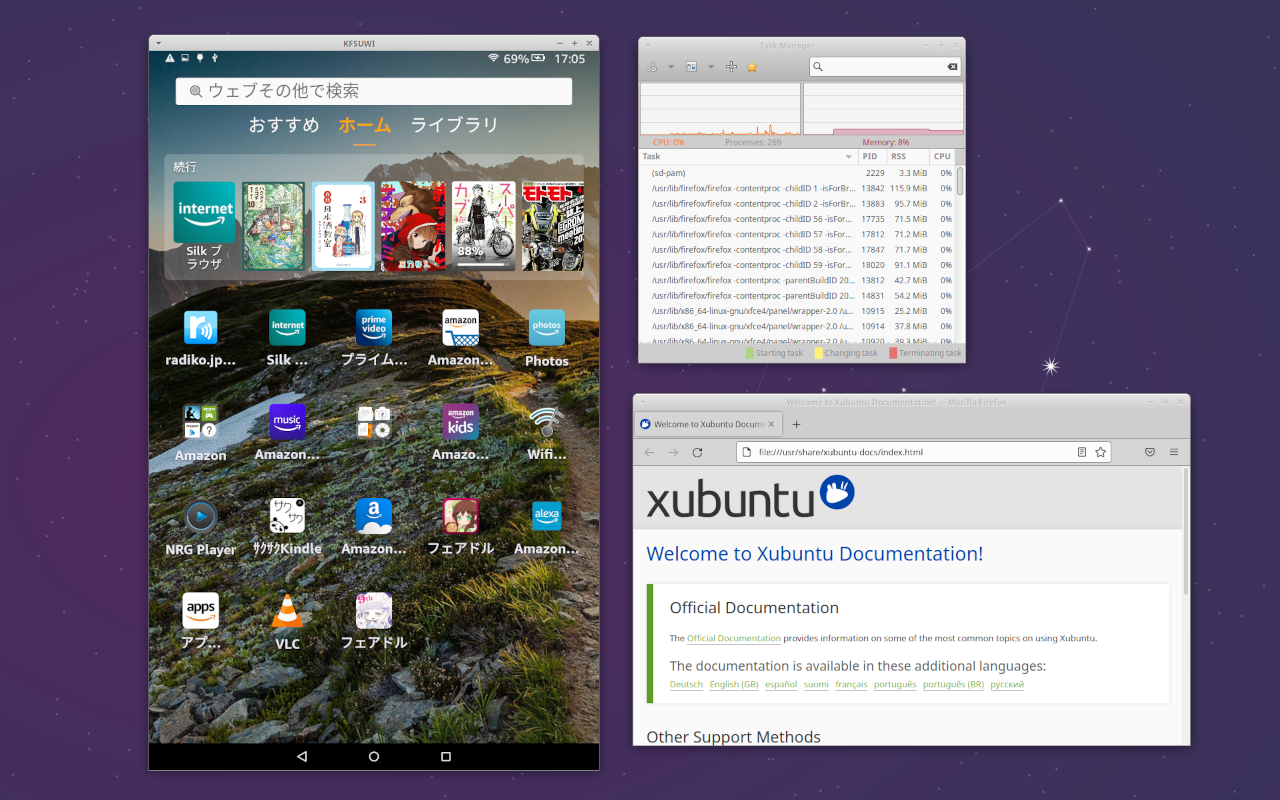Open a new Firefox tab
This screenshot has height=800, width=1280.
coord(797,424)
